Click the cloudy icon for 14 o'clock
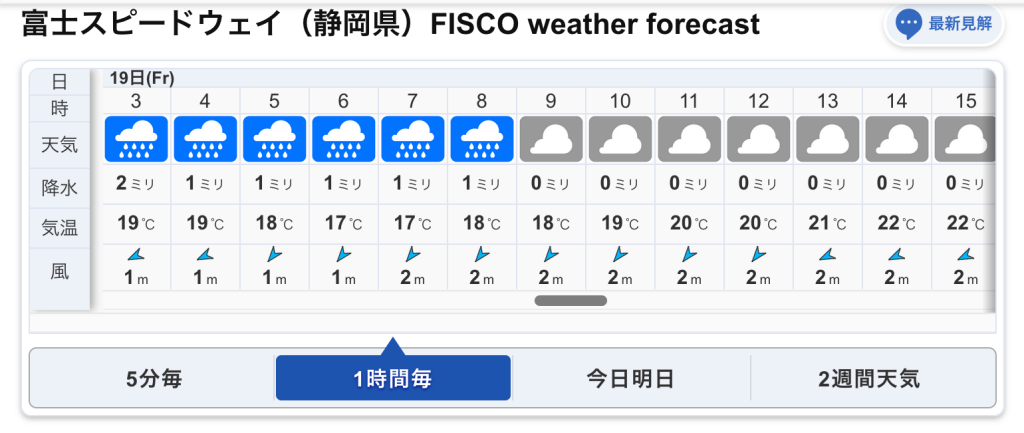Image resolution: width=1024 pixels, height=433 pixels. [x=897, y=139]
